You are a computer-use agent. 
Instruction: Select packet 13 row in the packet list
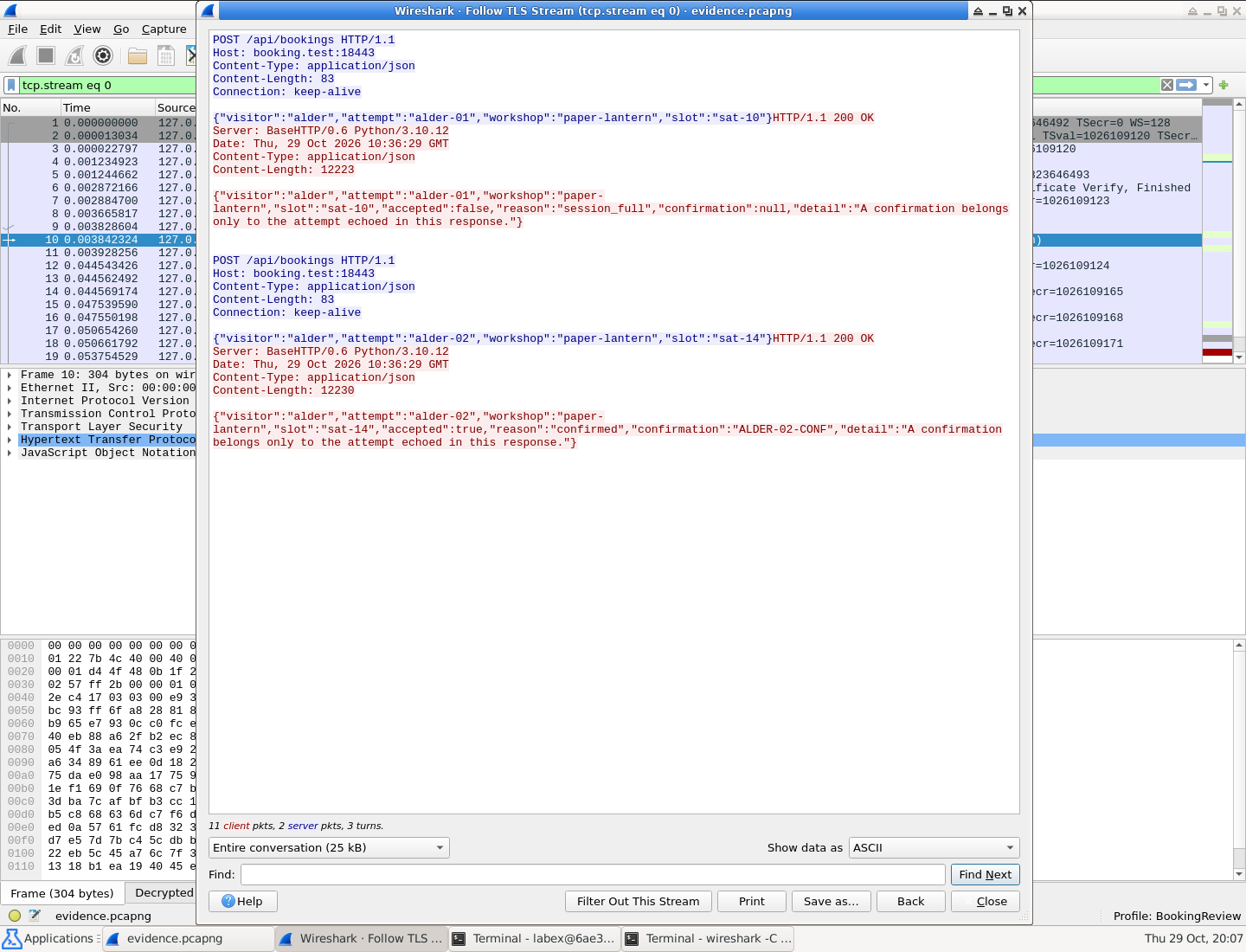coord(99,279)
